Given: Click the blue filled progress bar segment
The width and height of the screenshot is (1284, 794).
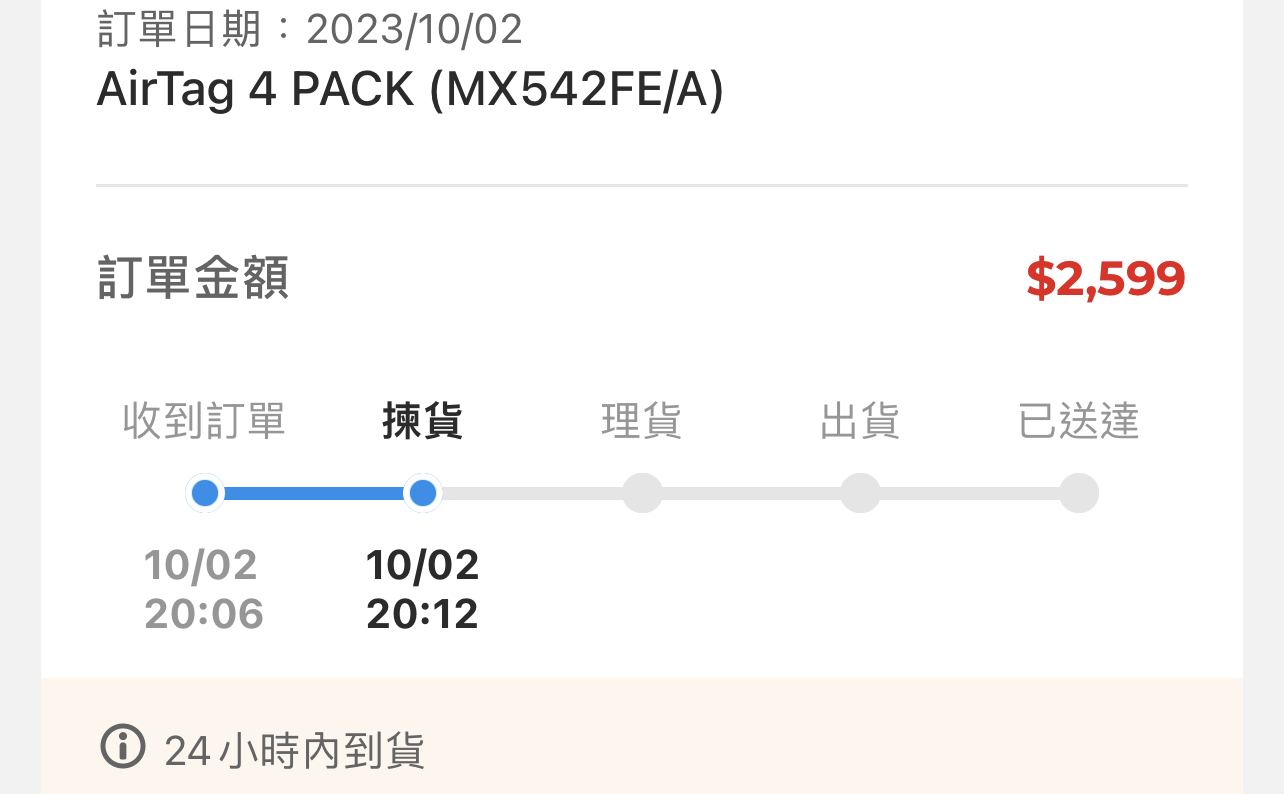Looking at the screenshot, I should 314,493.
